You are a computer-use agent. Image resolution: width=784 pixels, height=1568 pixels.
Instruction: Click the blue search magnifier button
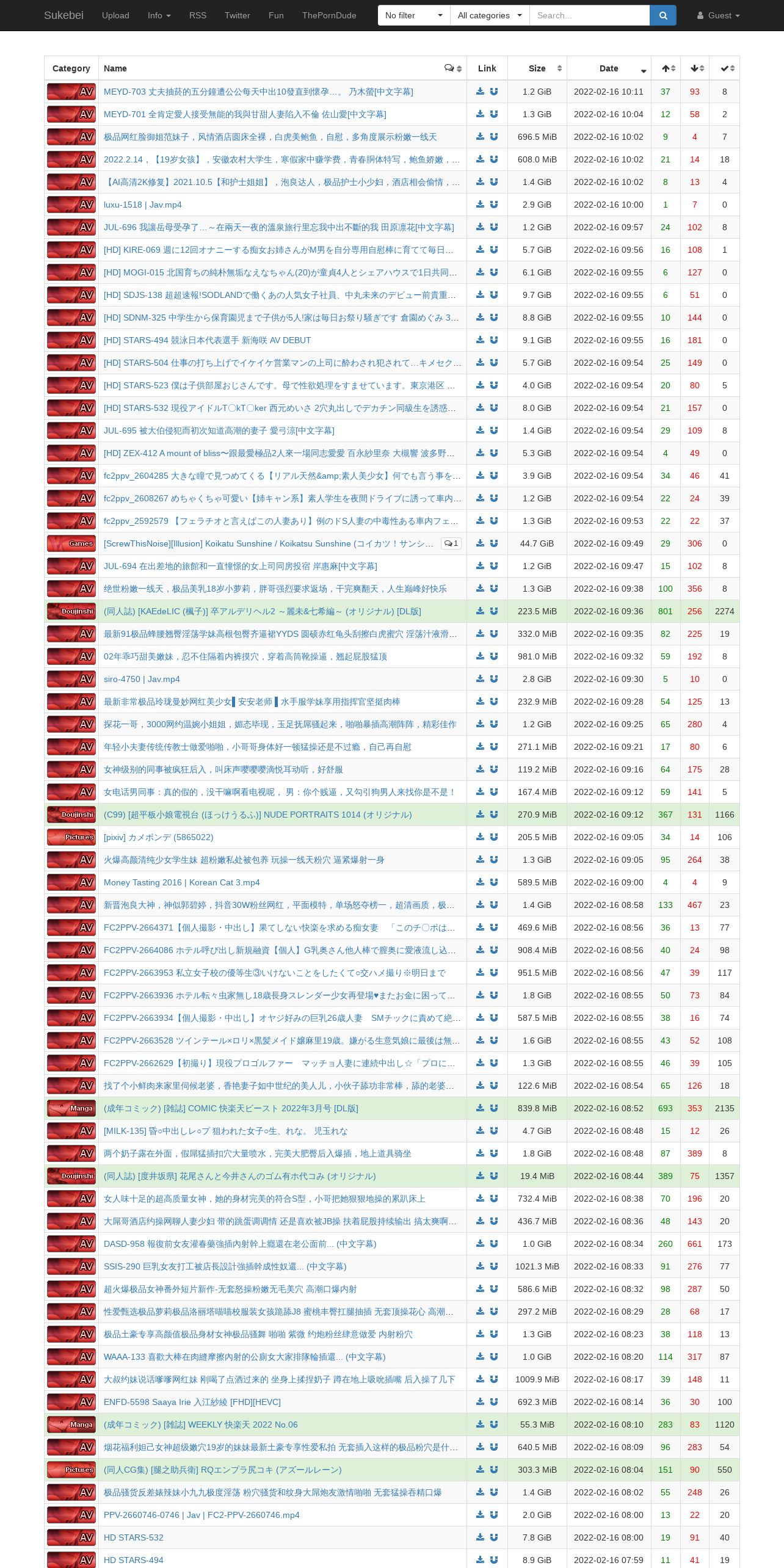pyautogui.click(x=662, y=15)
